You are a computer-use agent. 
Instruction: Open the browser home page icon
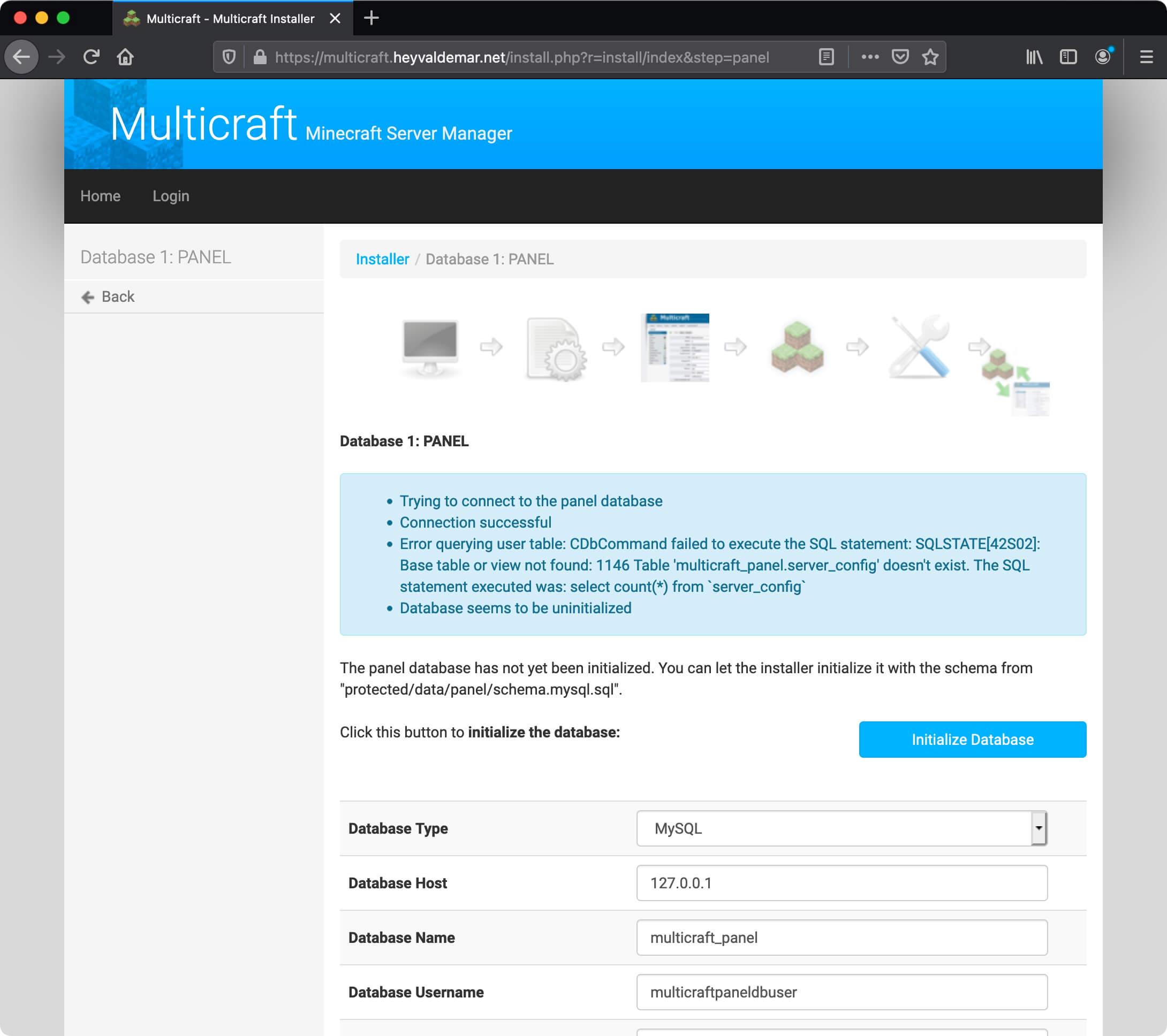point(126,57)
